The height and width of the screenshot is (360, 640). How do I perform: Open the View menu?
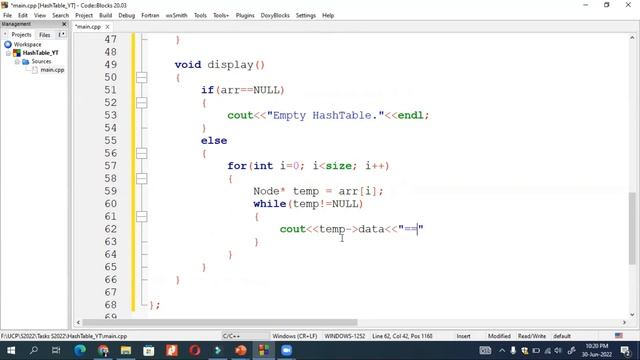point(40,16)
